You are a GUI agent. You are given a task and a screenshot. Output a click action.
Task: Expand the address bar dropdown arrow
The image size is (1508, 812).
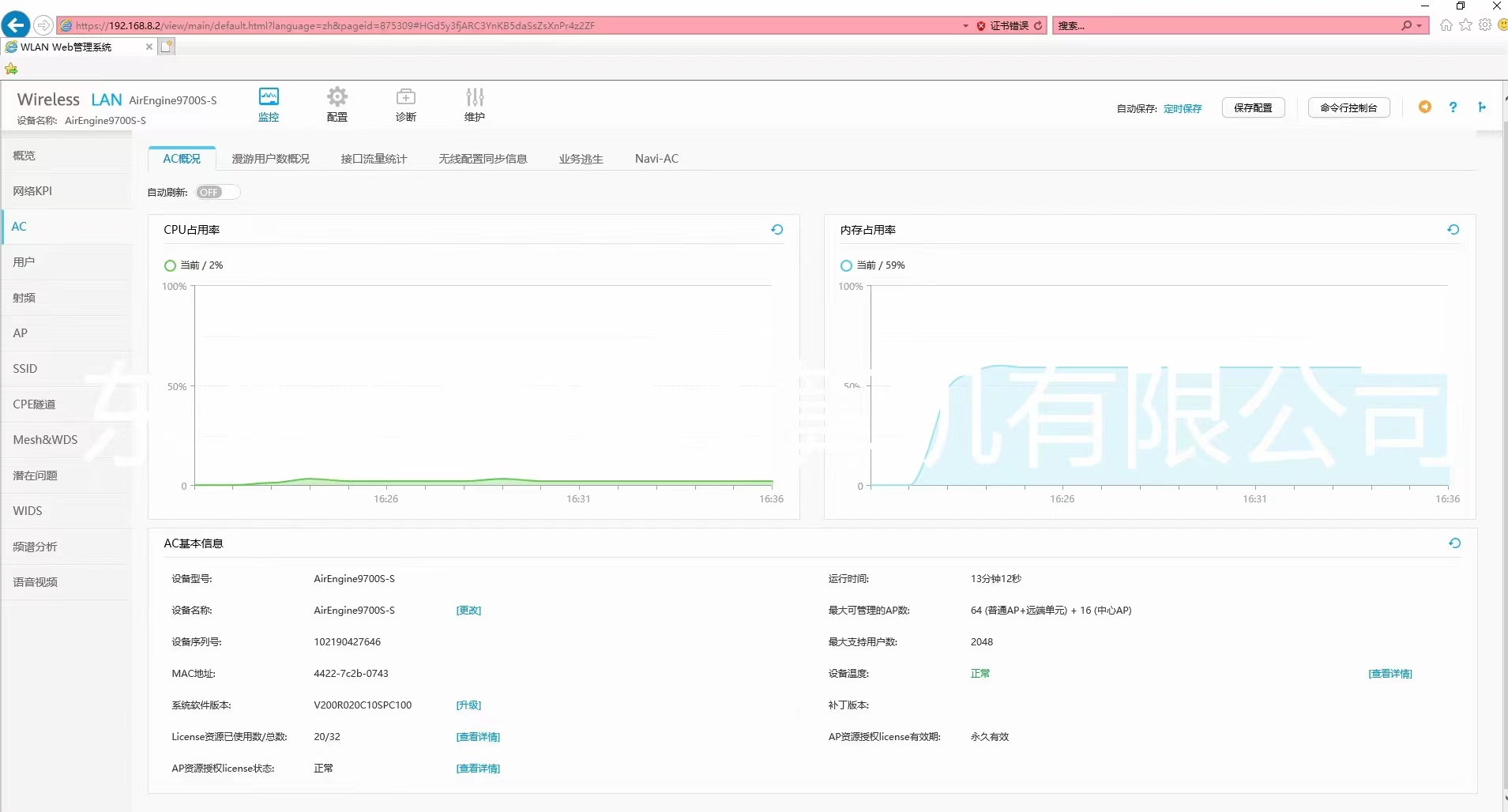point(965,26)
